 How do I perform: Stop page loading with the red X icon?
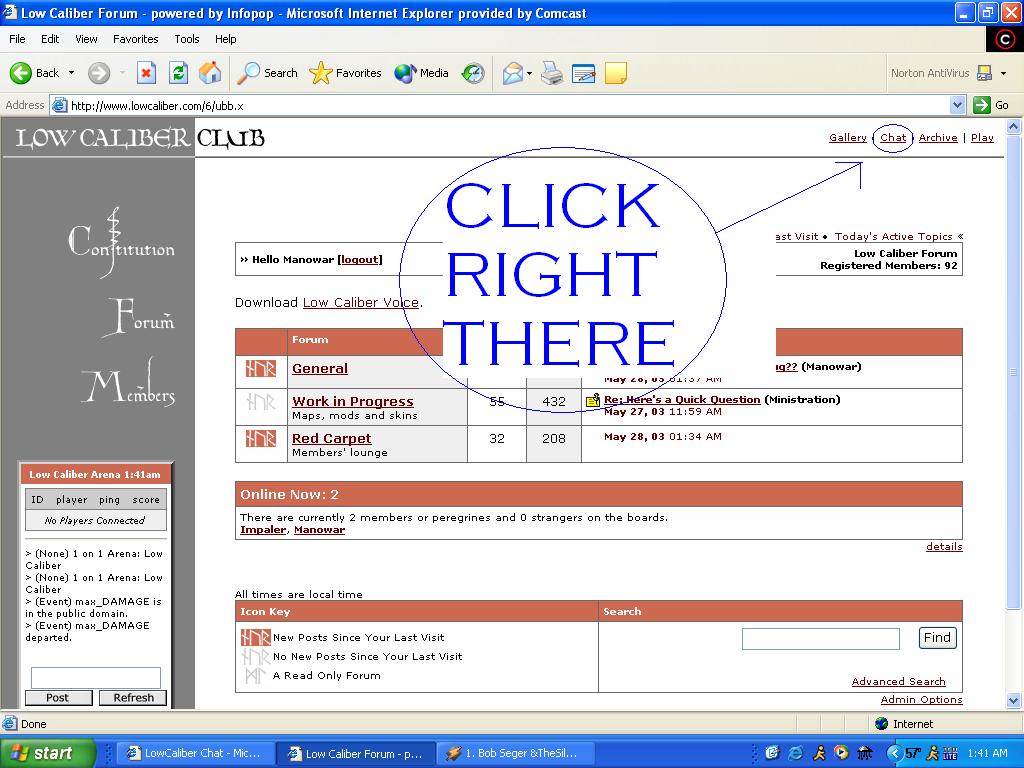point(146,73)
